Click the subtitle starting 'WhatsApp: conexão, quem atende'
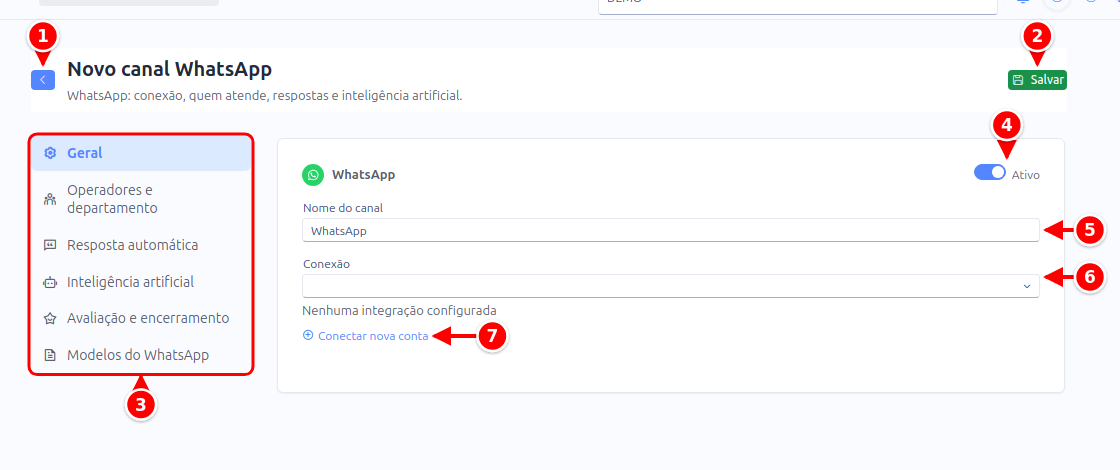Image resolution: width=1120 pixels, height=470 pixels. 265,95
